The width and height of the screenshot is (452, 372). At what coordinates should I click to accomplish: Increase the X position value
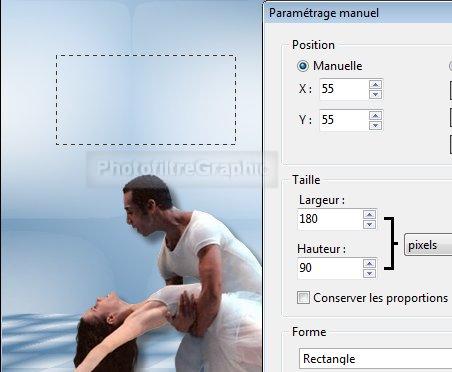pyautogui.click(x=375, y=85)
